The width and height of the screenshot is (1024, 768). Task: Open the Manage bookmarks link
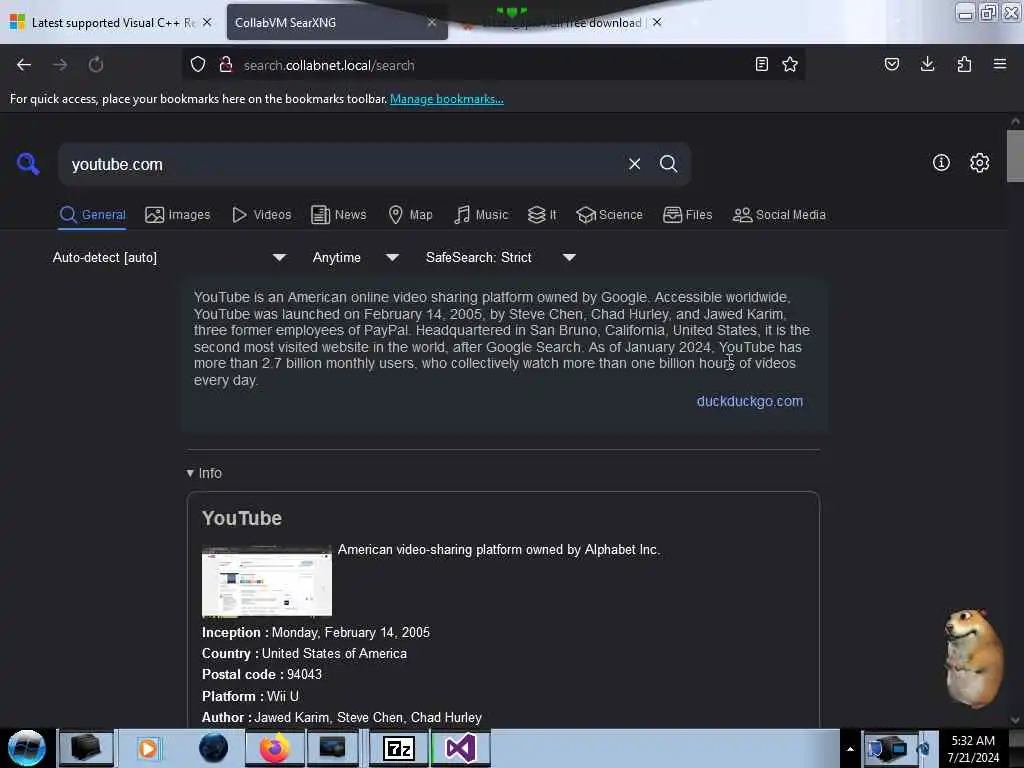(447, 99)
